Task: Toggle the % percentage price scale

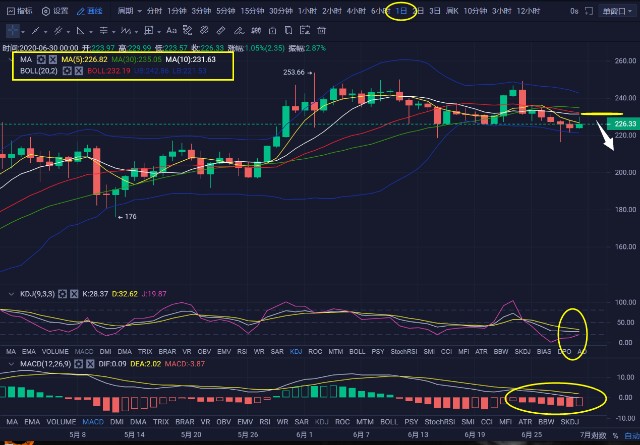Action: click(615, 436)
